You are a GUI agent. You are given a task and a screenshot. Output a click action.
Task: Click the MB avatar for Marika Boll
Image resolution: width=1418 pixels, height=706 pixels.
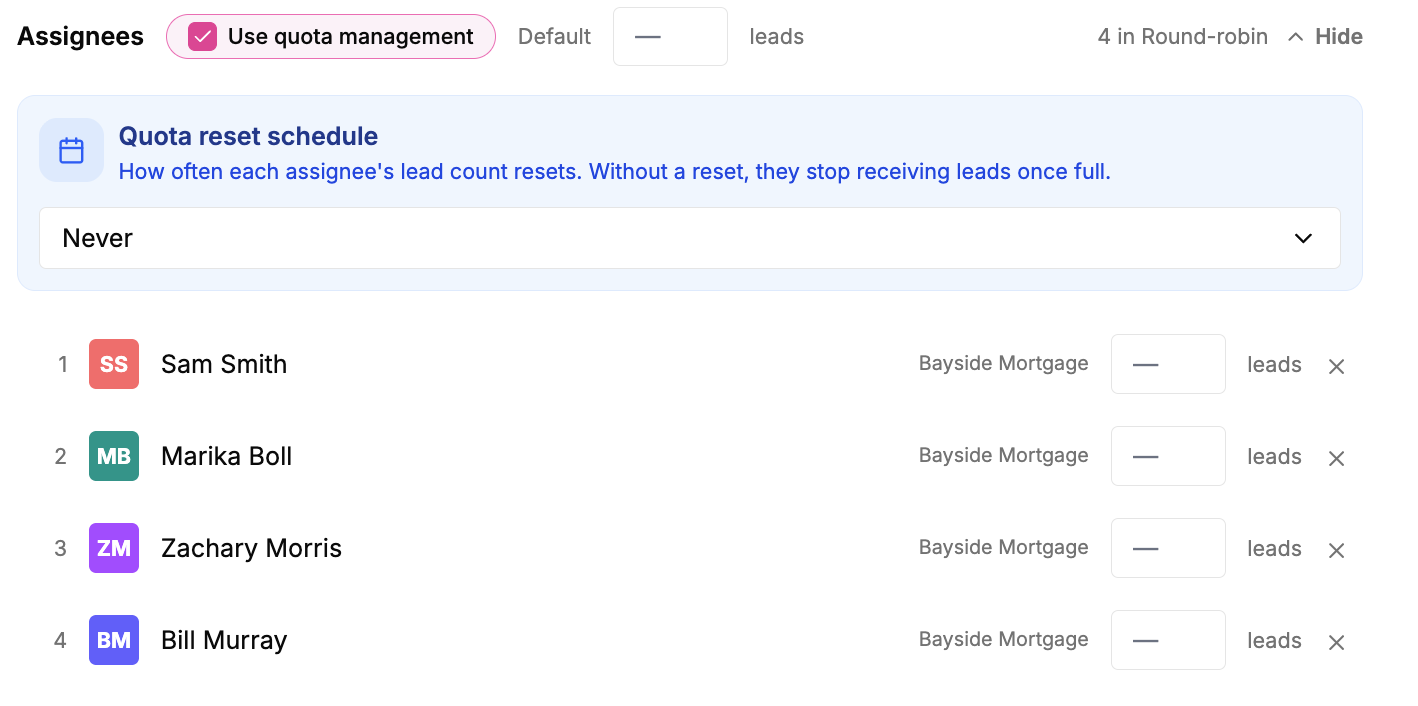(114, 456)
